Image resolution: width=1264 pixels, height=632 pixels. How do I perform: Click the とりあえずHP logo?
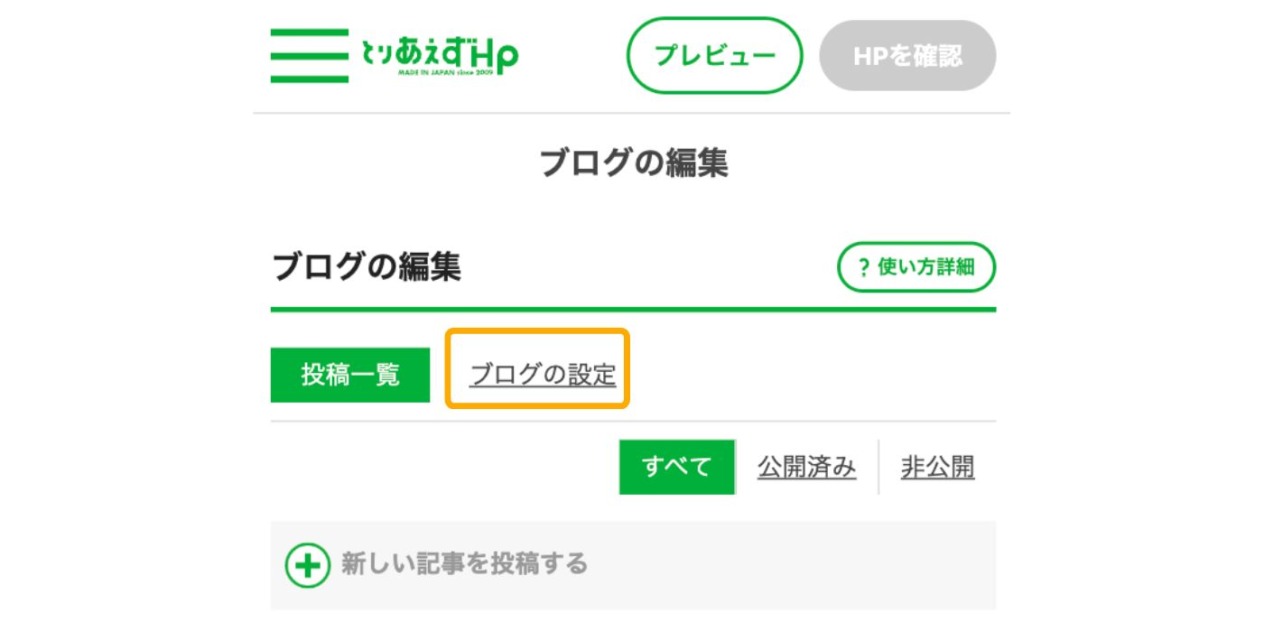(439, 55)
